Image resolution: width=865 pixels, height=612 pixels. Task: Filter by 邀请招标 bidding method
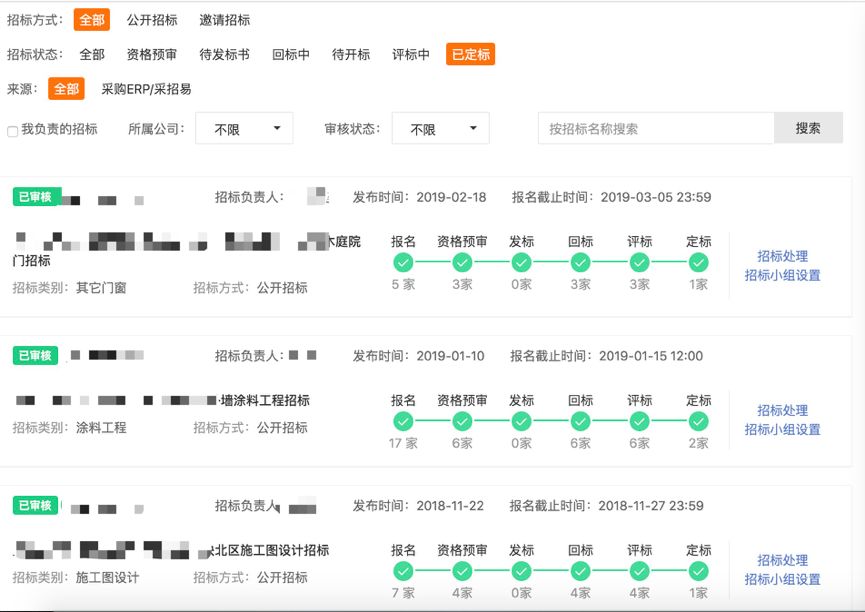pos(225,20)
